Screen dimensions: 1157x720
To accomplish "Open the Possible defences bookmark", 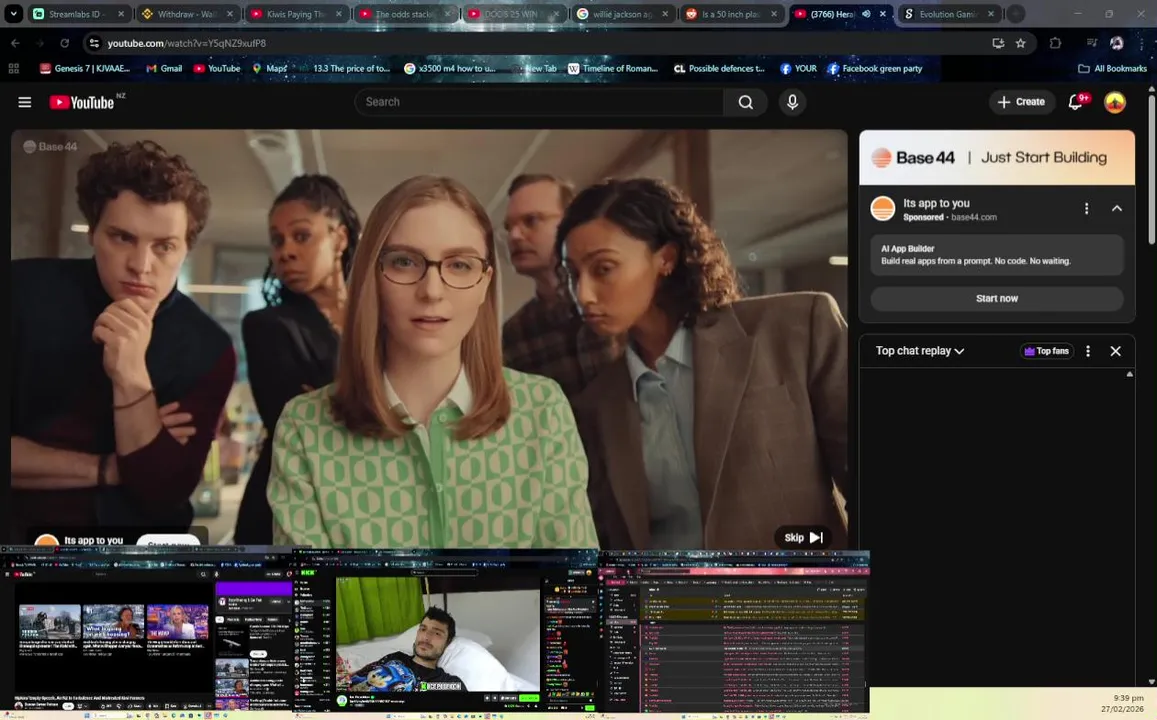I will [x=719, y=69].
